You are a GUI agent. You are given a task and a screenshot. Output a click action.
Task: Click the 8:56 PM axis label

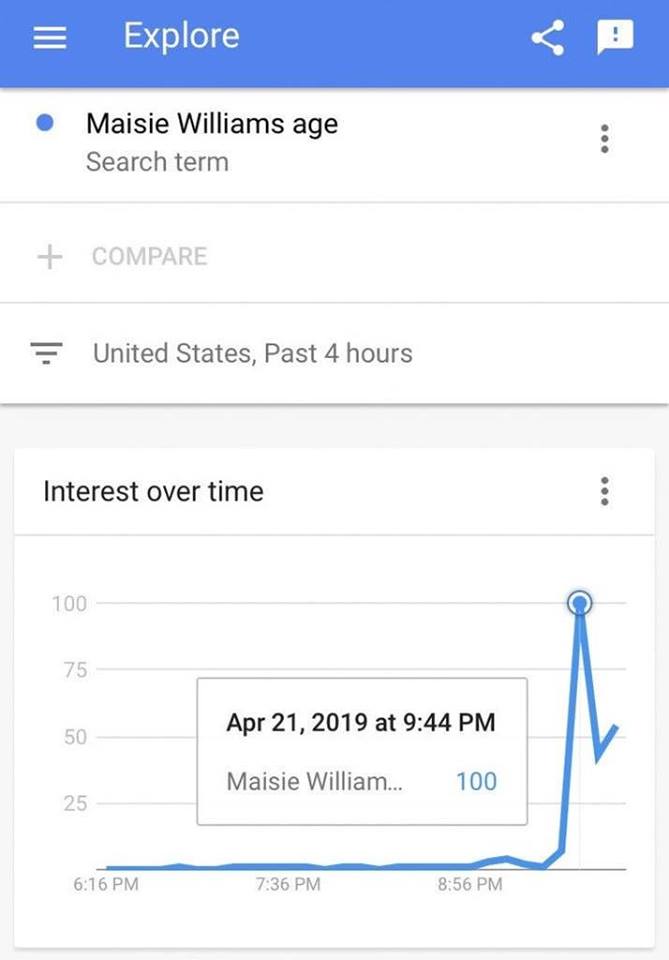pos(470,884)
